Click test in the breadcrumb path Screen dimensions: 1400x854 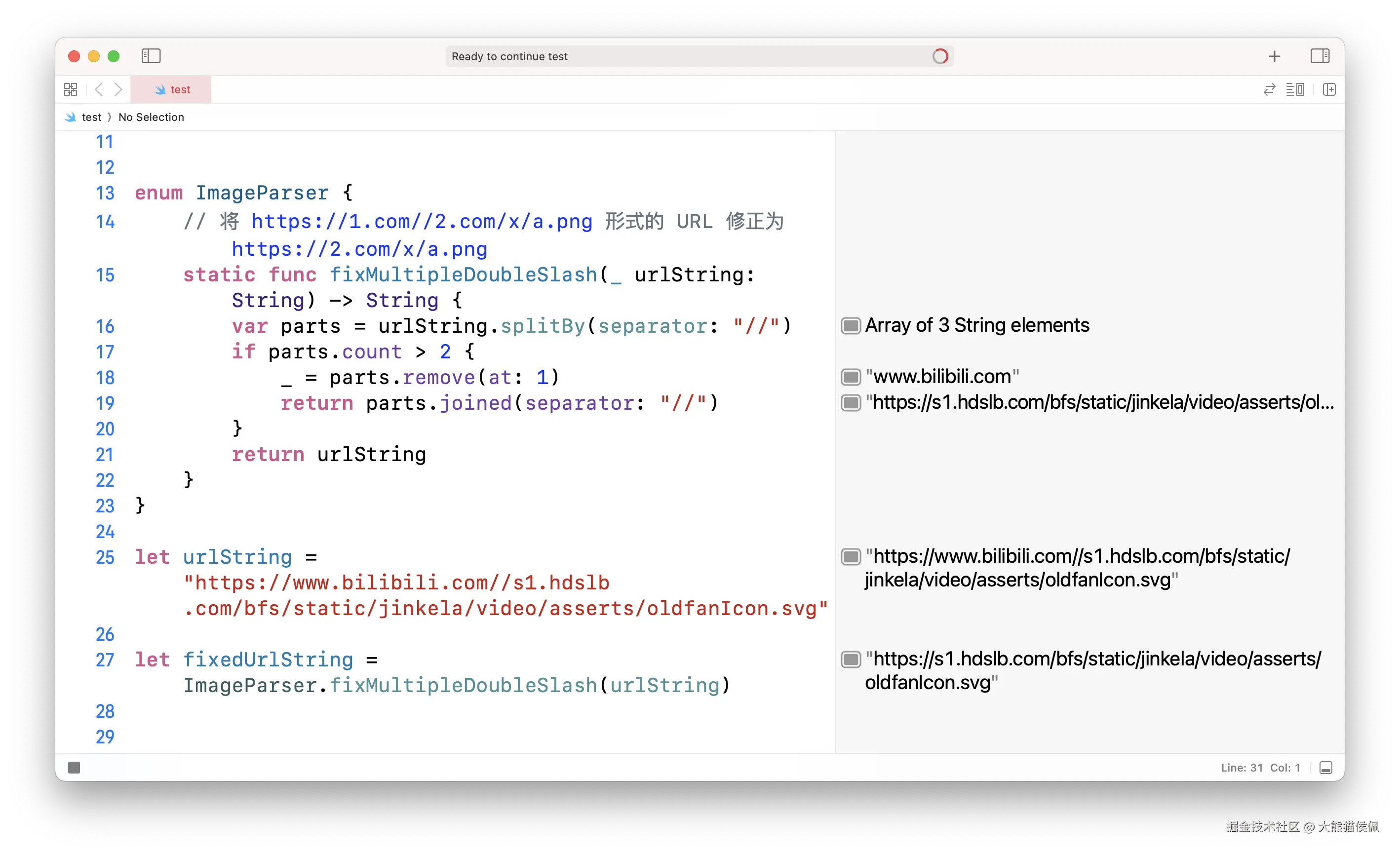[x=91, y=117]
